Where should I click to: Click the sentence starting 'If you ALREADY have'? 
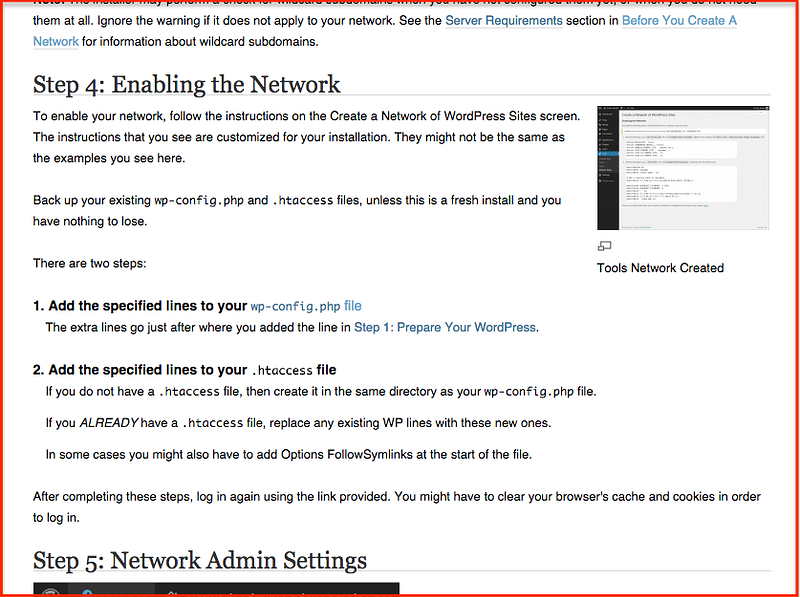(x=298, y=423)
